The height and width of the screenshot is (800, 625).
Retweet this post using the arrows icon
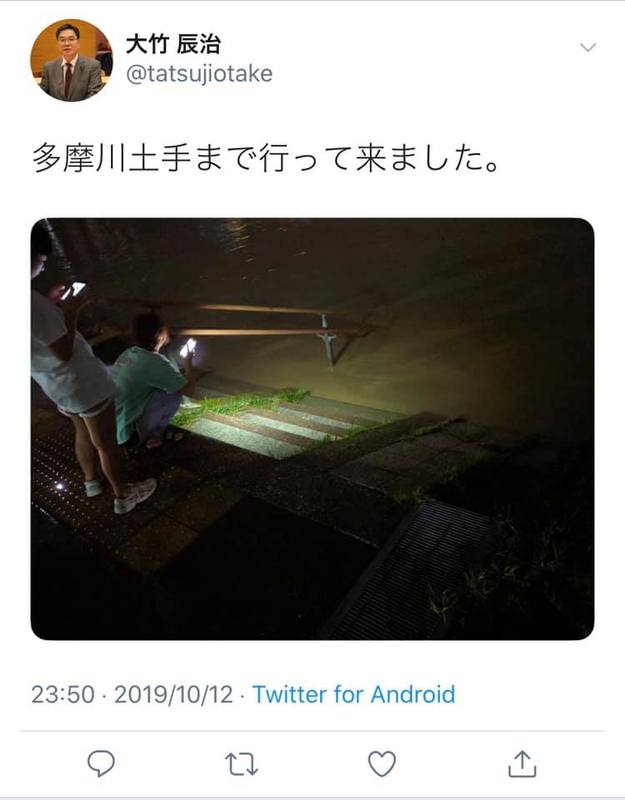point(241,764)
